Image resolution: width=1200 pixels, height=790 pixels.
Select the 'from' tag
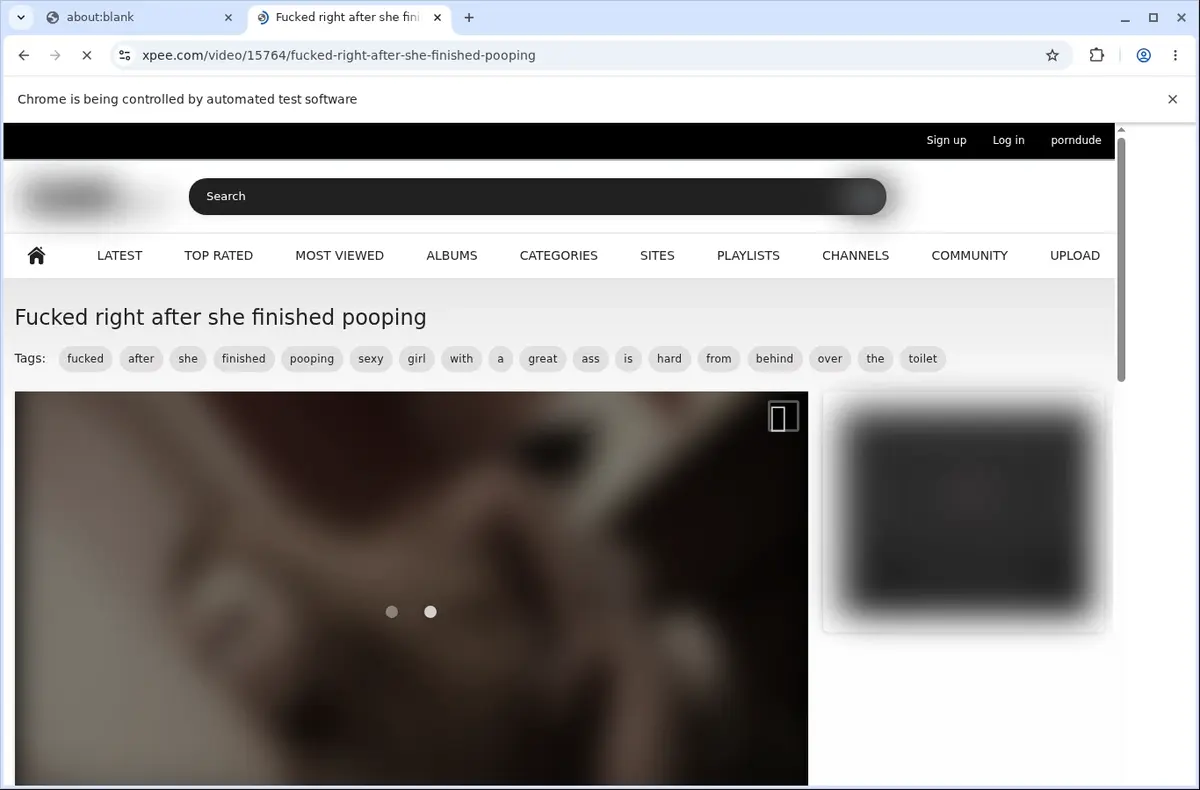pos(719,358)
